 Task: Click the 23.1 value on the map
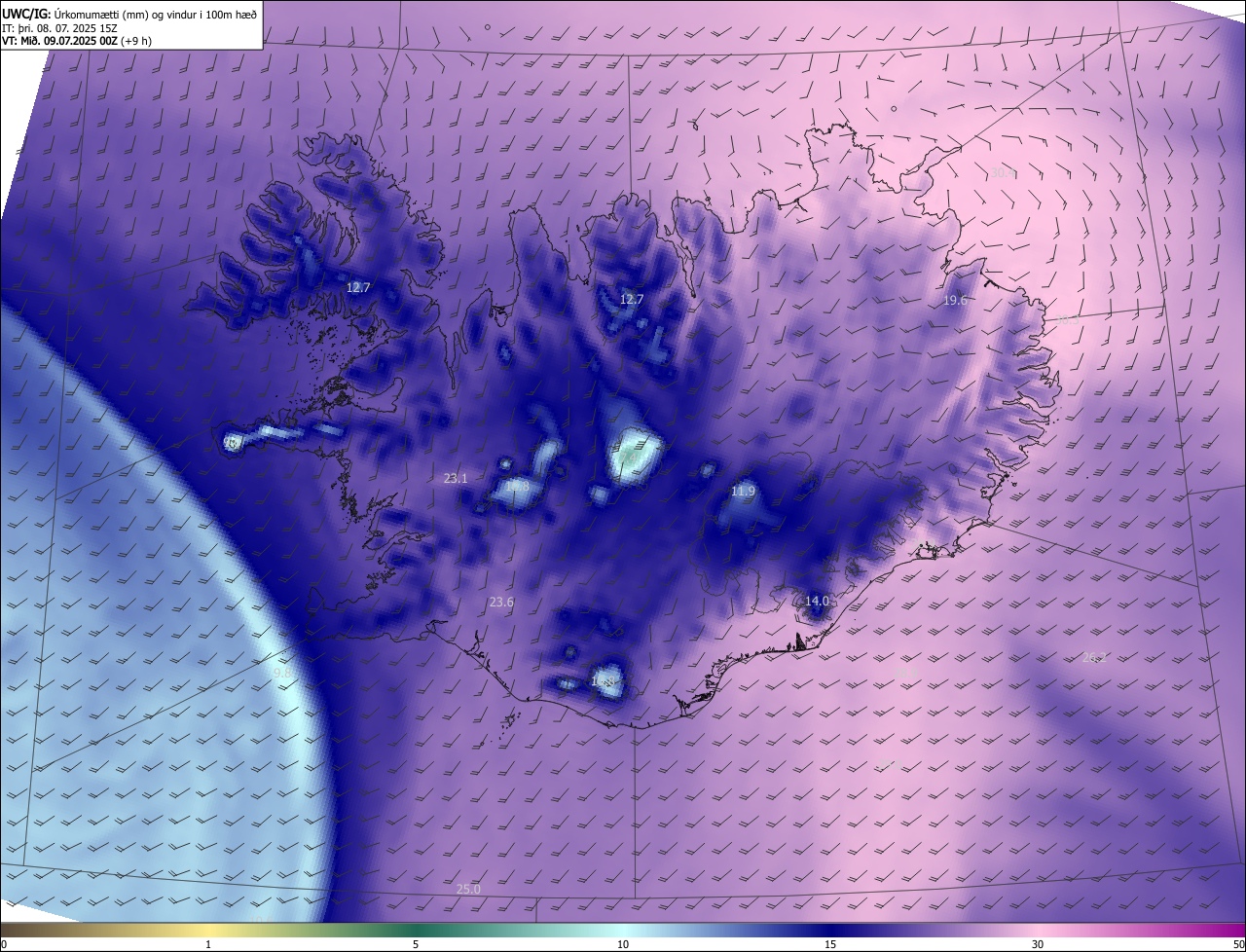point(456,478)
